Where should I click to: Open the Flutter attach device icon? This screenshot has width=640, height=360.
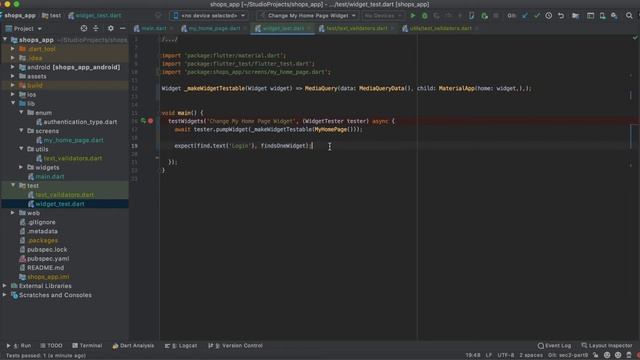(471, 16)
